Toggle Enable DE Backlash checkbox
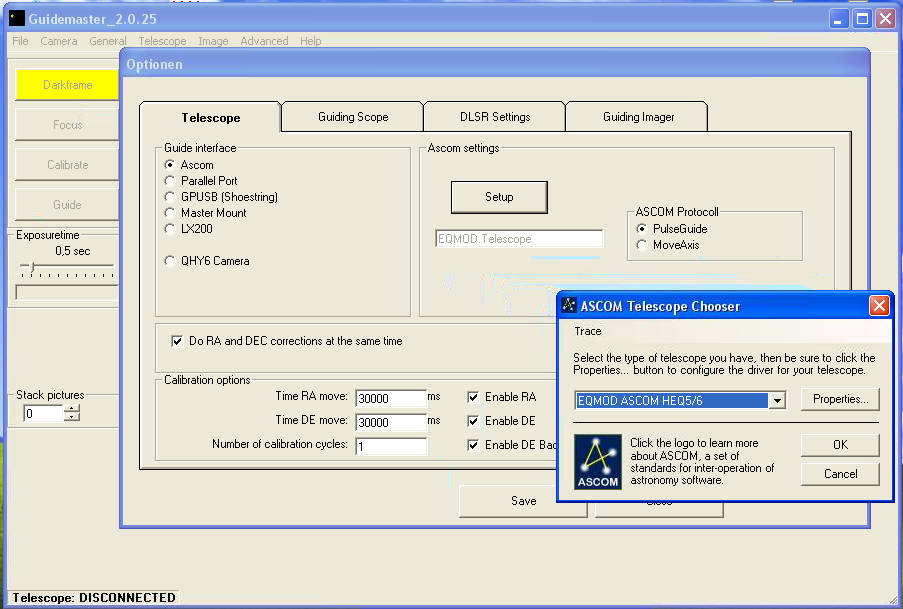This screenshot has height=609, width=903. coord(473,445)
